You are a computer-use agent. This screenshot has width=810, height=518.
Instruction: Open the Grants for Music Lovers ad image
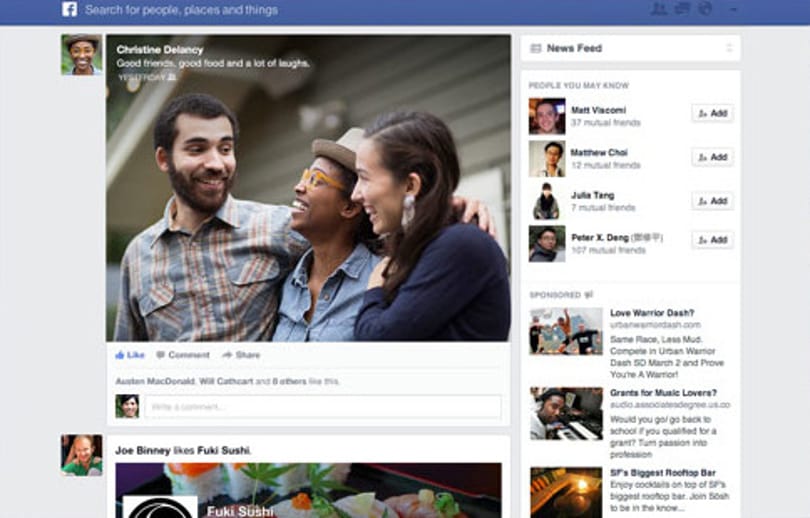point(566,414)
